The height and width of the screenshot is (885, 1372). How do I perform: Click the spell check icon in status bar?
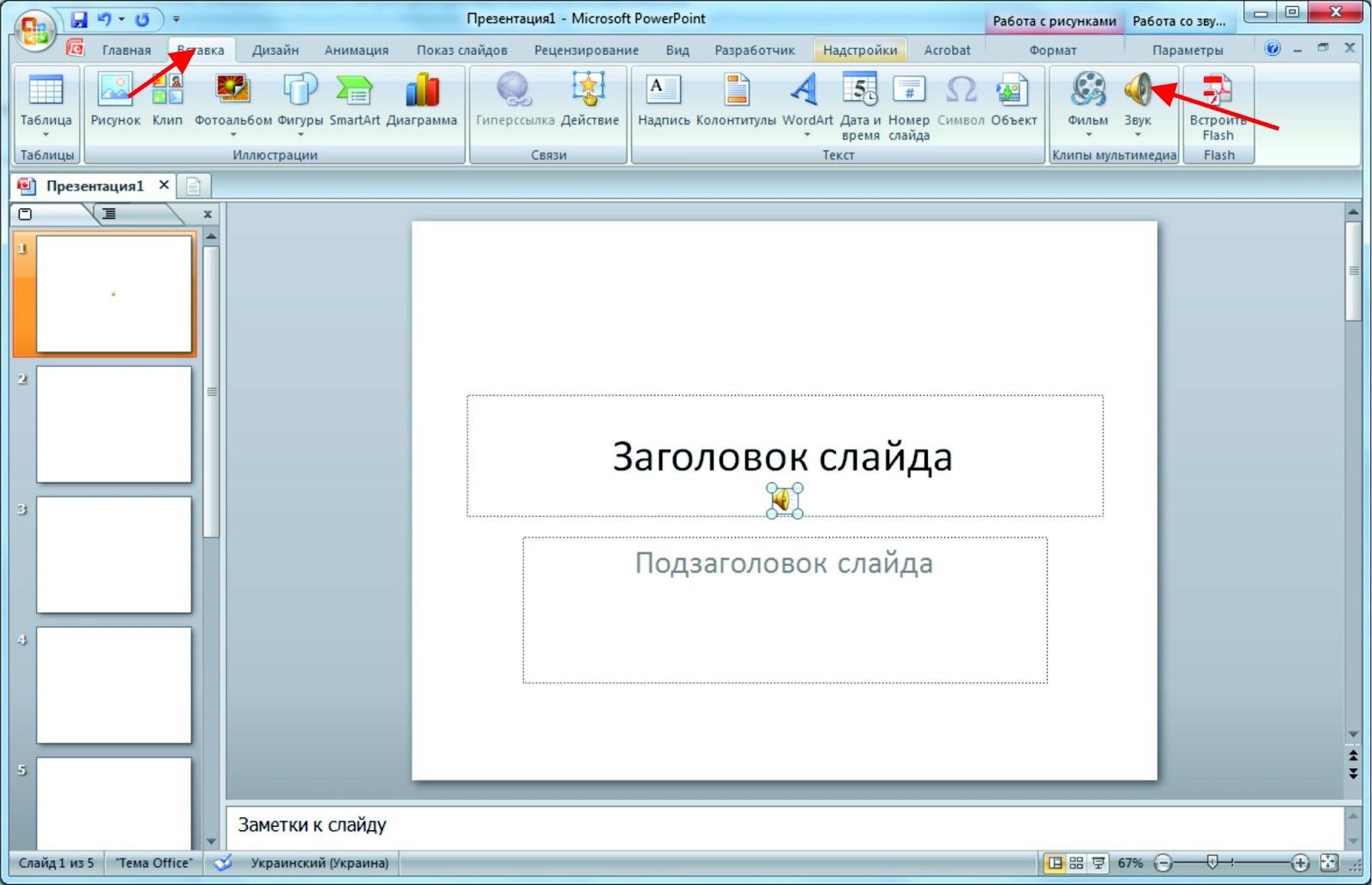[x=222, y=863]
